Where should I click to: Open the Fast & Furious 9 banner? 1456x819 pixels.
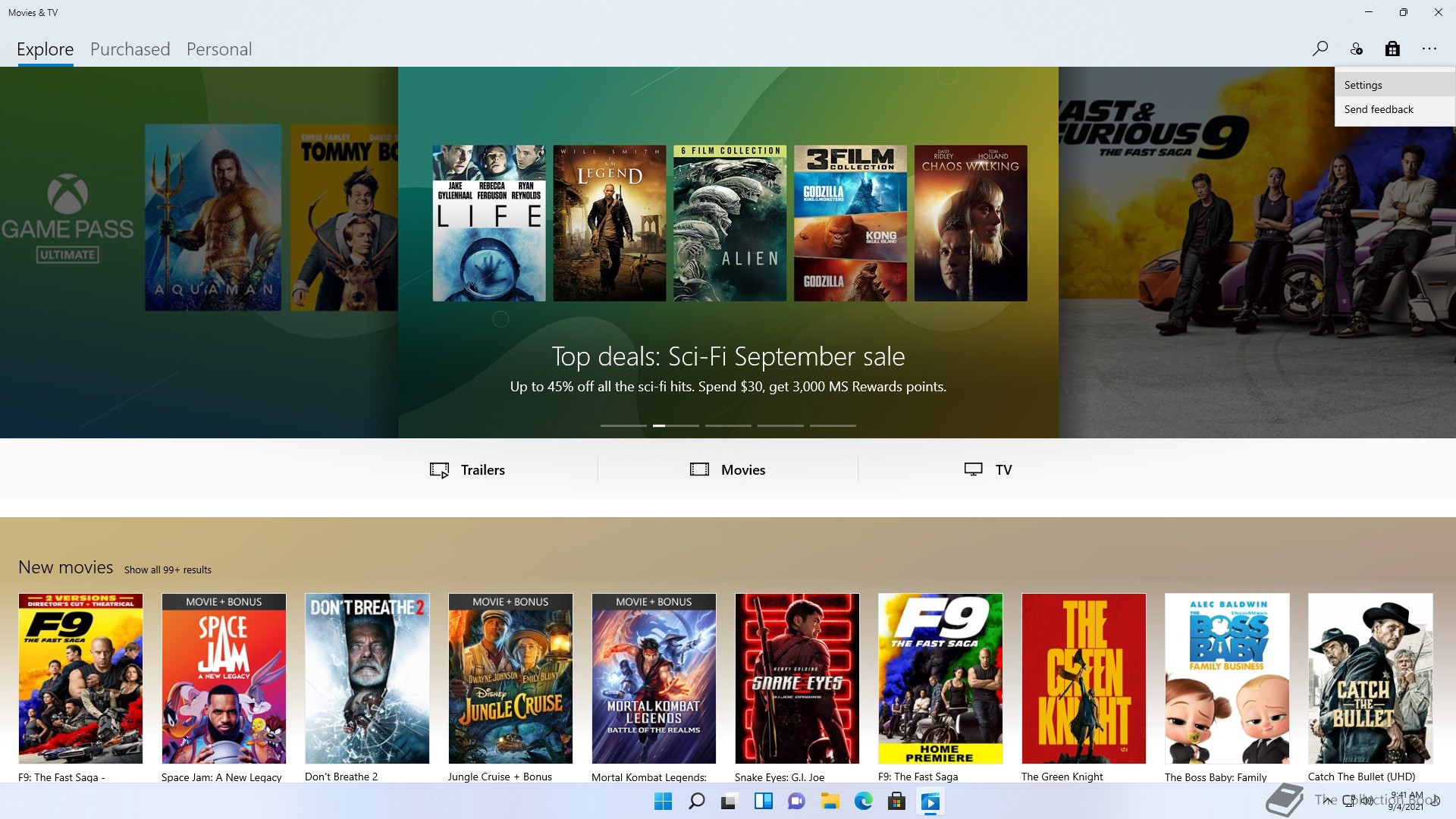coord(1257,253)
